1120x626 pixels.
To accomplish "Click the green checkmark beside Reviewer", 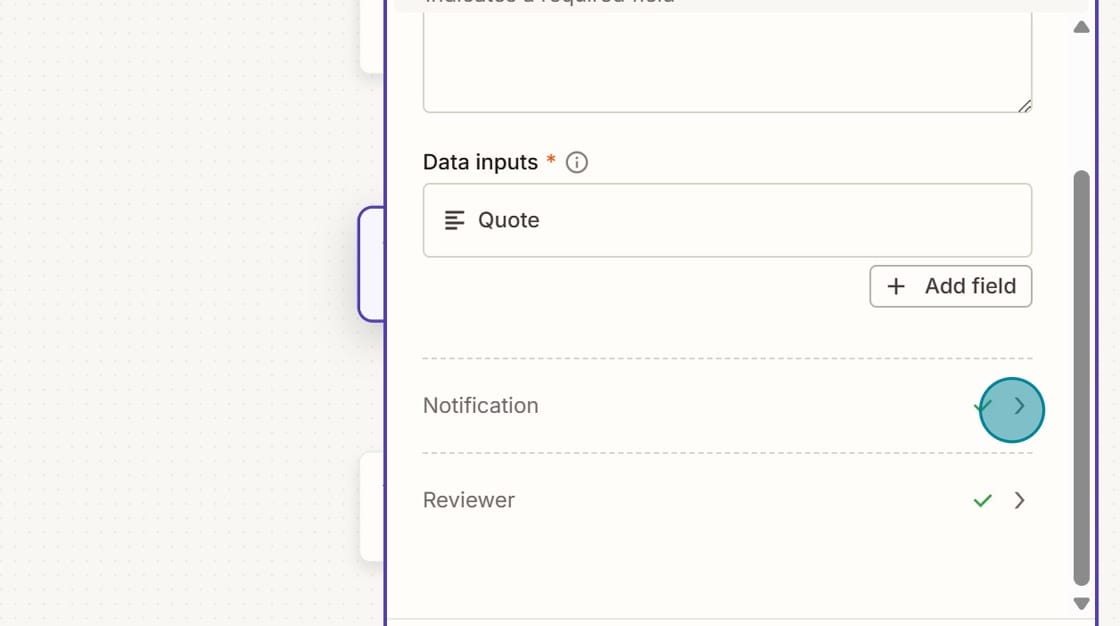I will (x=982, y=500).
